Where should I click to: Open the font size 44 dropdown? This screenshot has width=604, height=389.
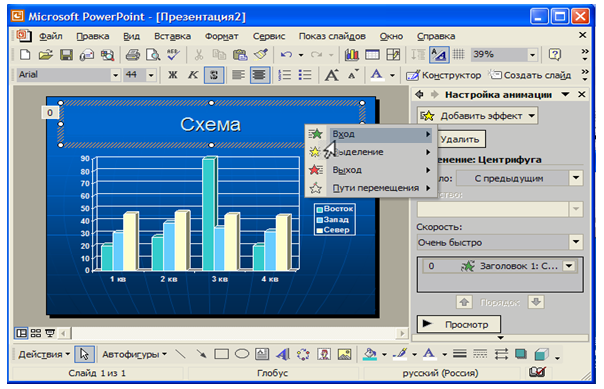click(x=151, y=75)
